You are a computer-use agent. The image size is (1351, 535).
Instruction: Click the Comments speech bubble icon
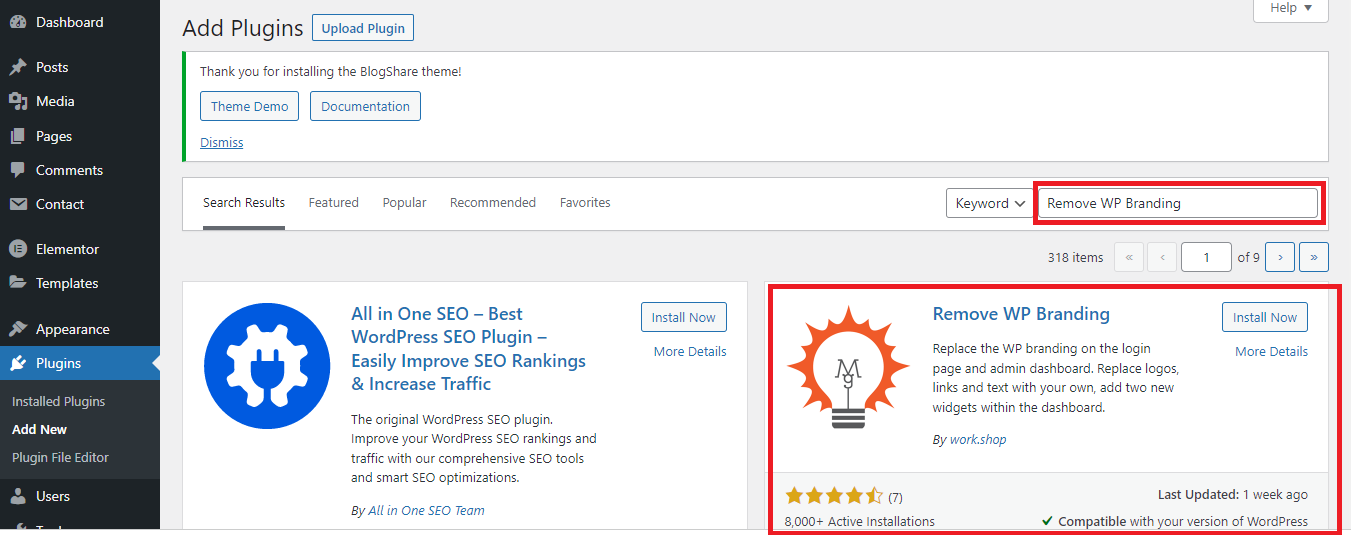tap(18, 170)
